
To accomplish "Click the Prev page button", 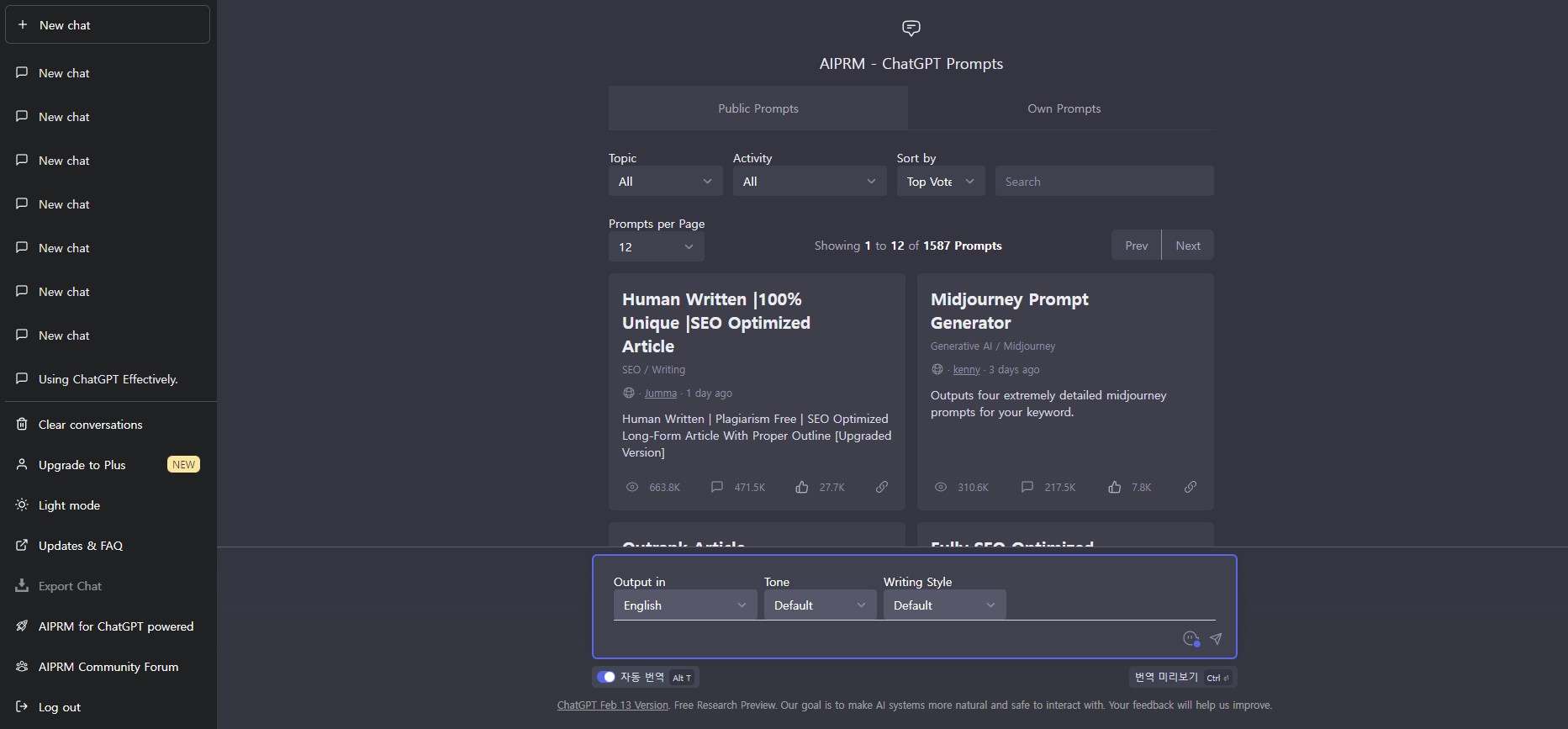I will point(1136,245).
